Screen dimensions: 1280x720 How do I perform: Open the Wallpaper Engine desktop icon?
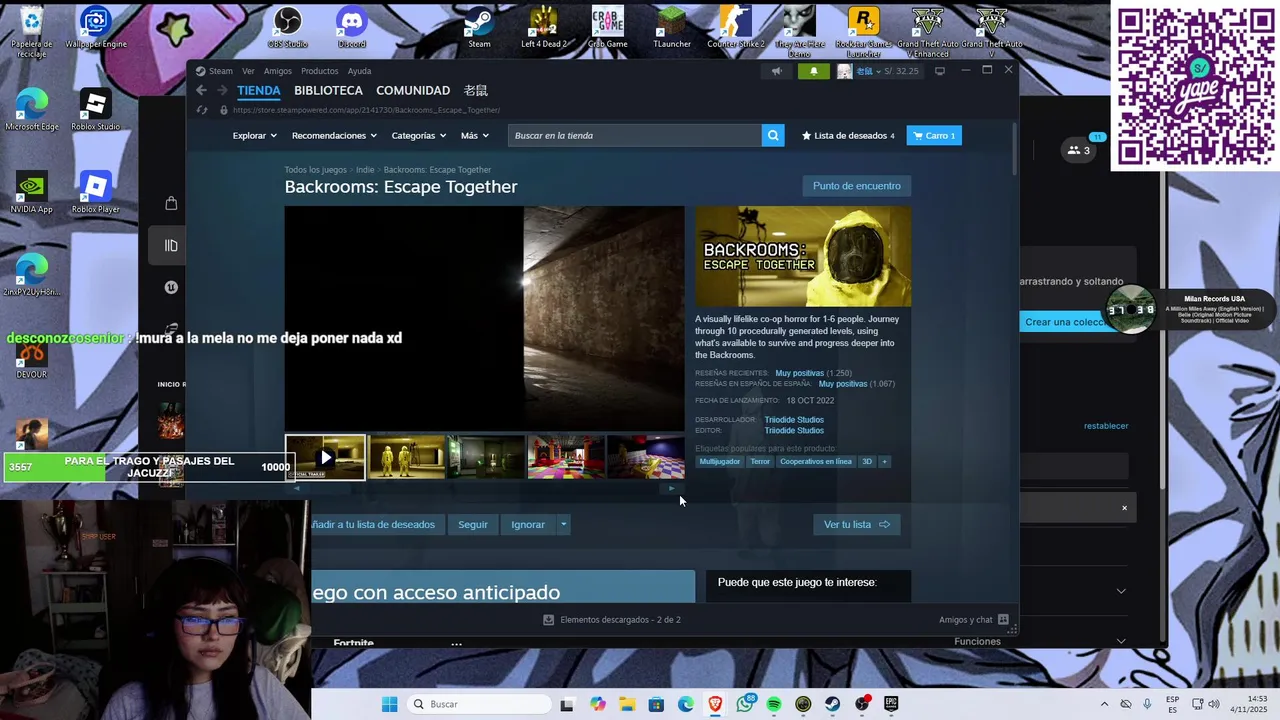[x=96, y=28]
